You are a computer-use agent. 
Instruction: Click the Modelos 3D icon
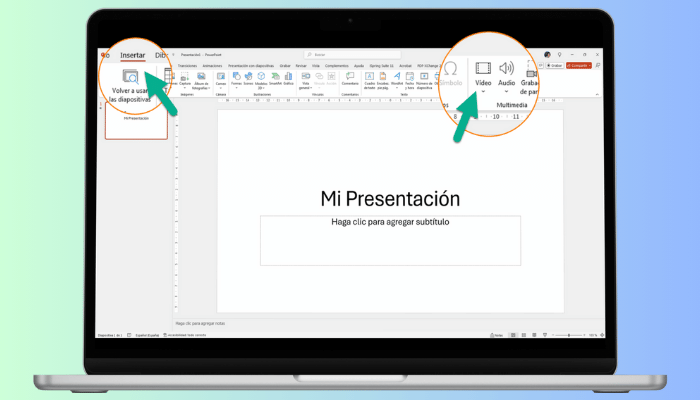click(261, 76)
